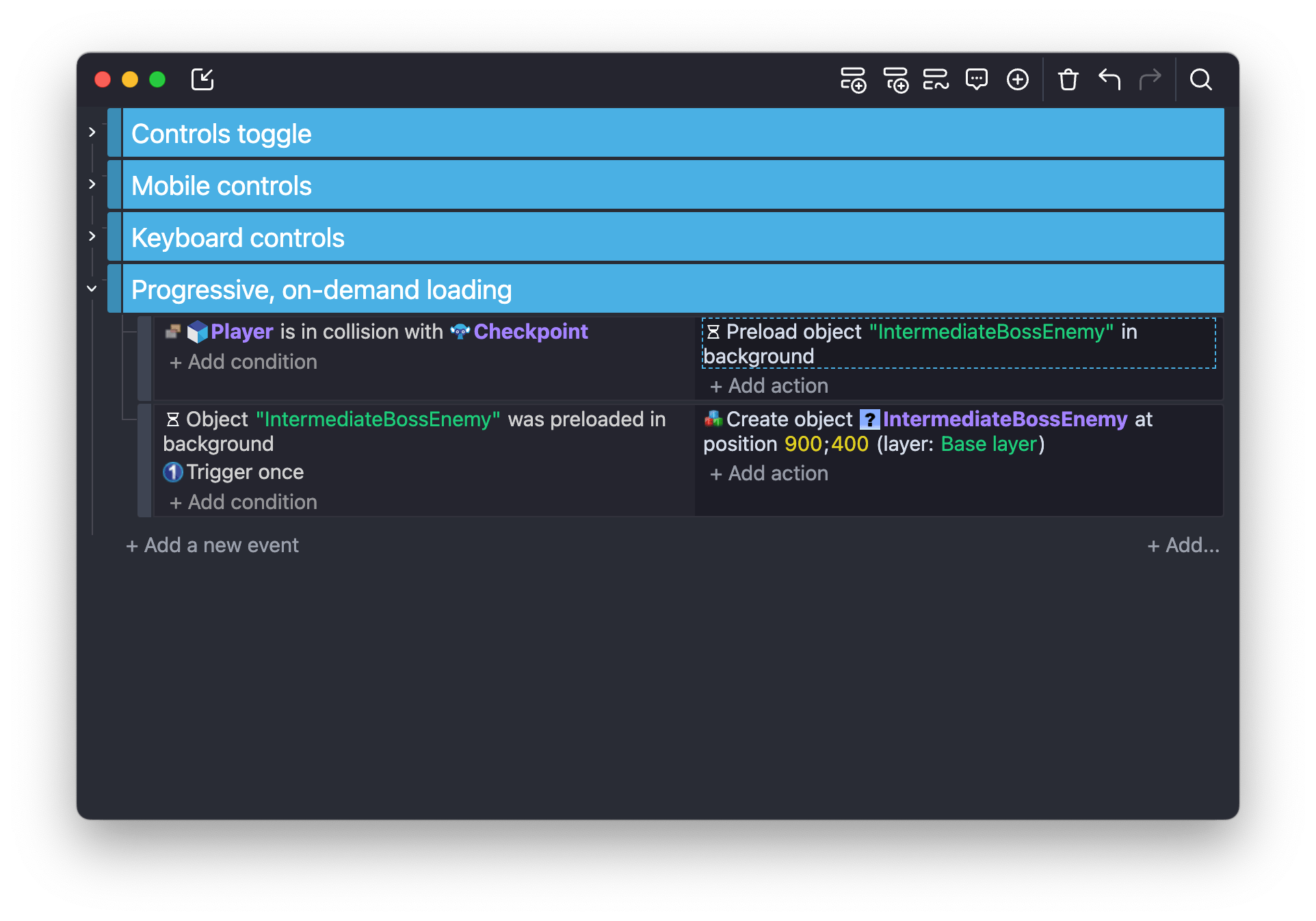Click the hourglass icon of was preloaded condition
This screenshot has width=1316, height=921.
(x=173, y=419)
